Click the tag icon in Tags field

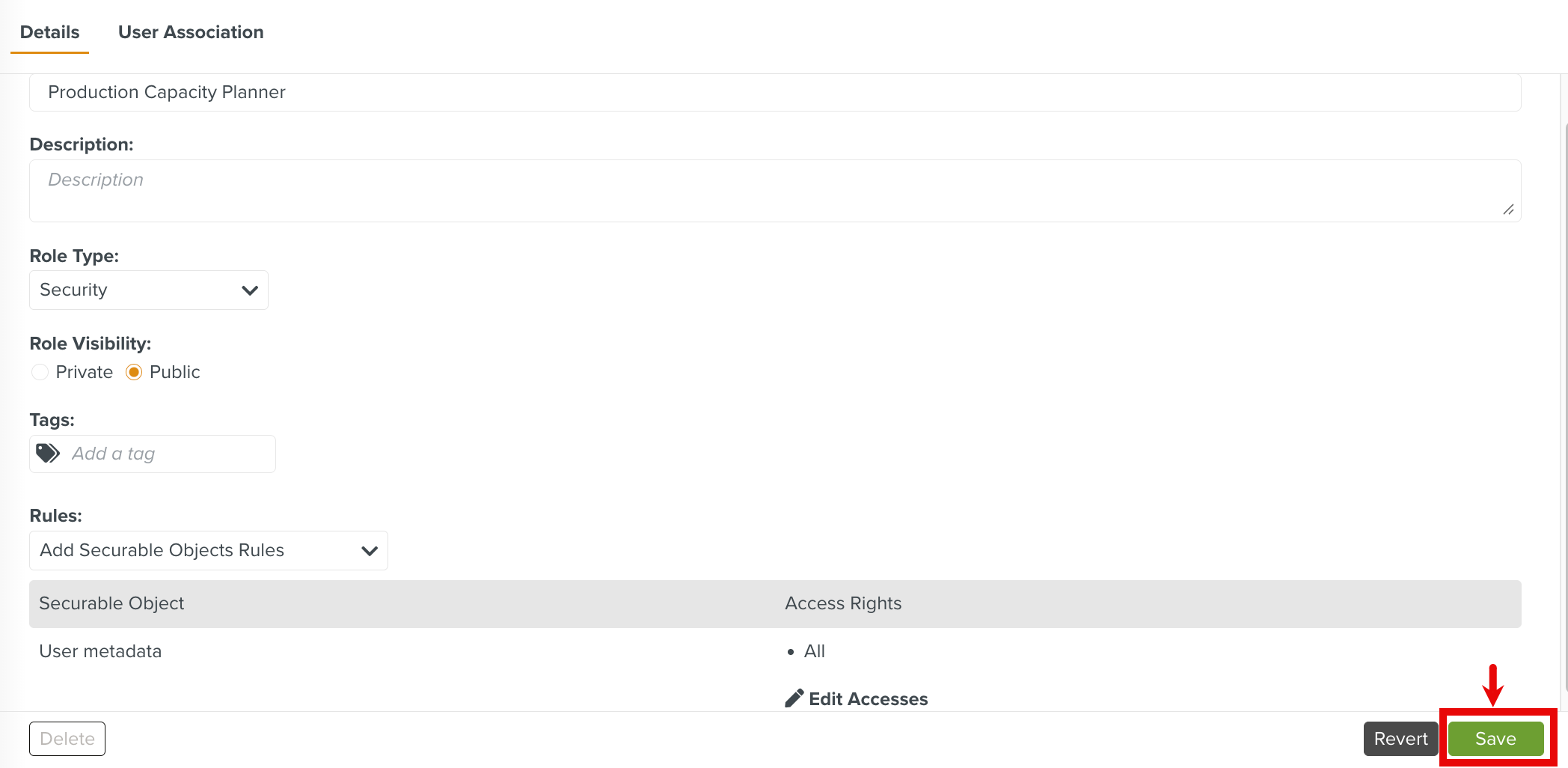pos(48,454)
